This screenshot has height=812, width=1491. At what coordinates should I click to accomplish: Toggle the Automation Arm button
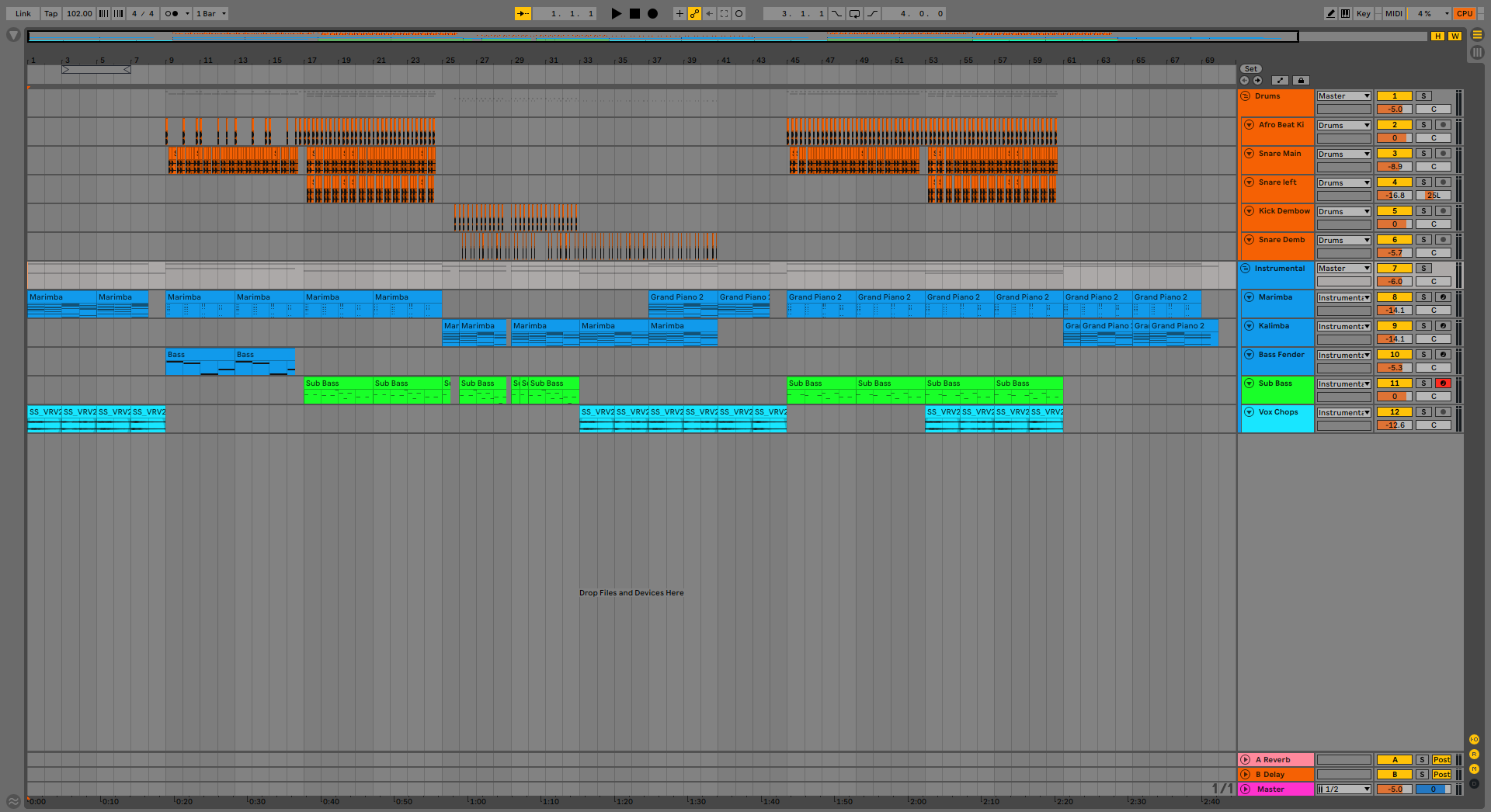(694, 13)
